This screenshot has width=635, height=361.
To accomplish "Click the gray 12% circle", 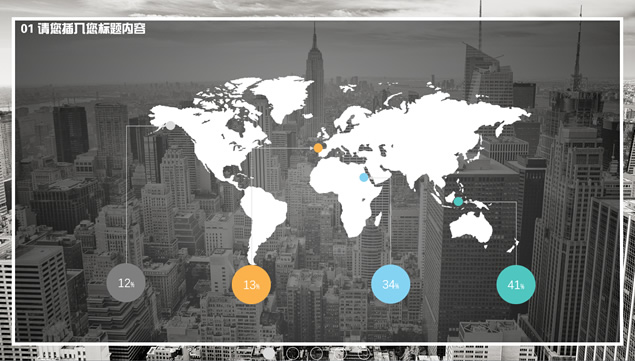I will 126,283.
